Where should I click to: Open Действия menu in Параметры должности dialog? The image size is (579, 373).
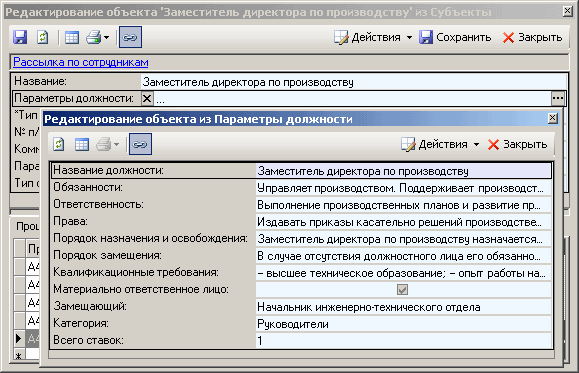click(440, 144)
